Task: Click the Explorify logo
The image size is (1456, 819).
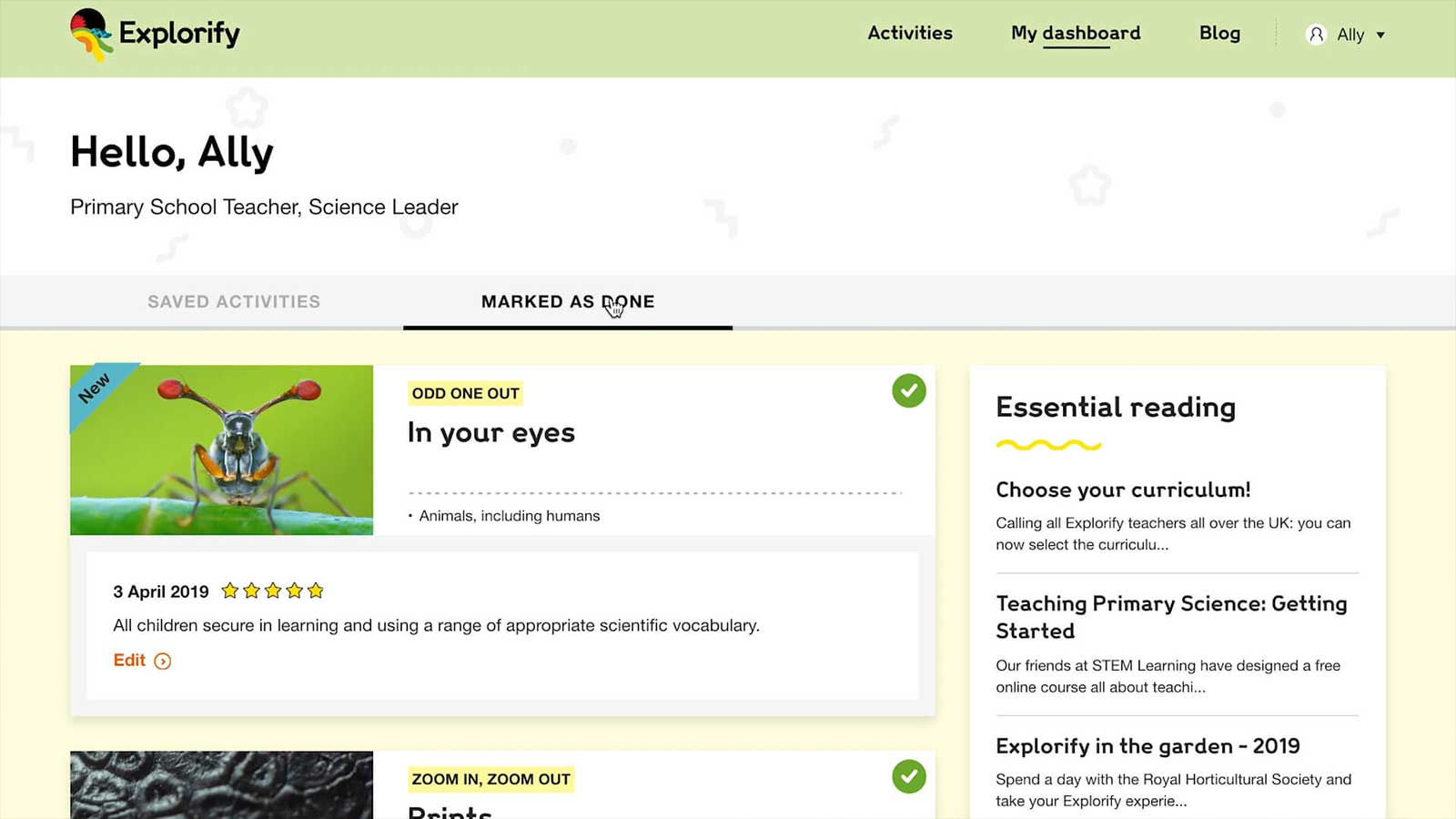Action: [x=155, y=35]
